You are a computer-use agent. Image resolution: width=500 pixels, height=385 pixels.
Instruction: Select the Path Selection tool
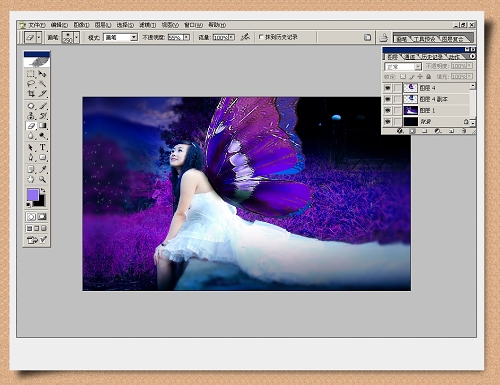pos(31,147)
